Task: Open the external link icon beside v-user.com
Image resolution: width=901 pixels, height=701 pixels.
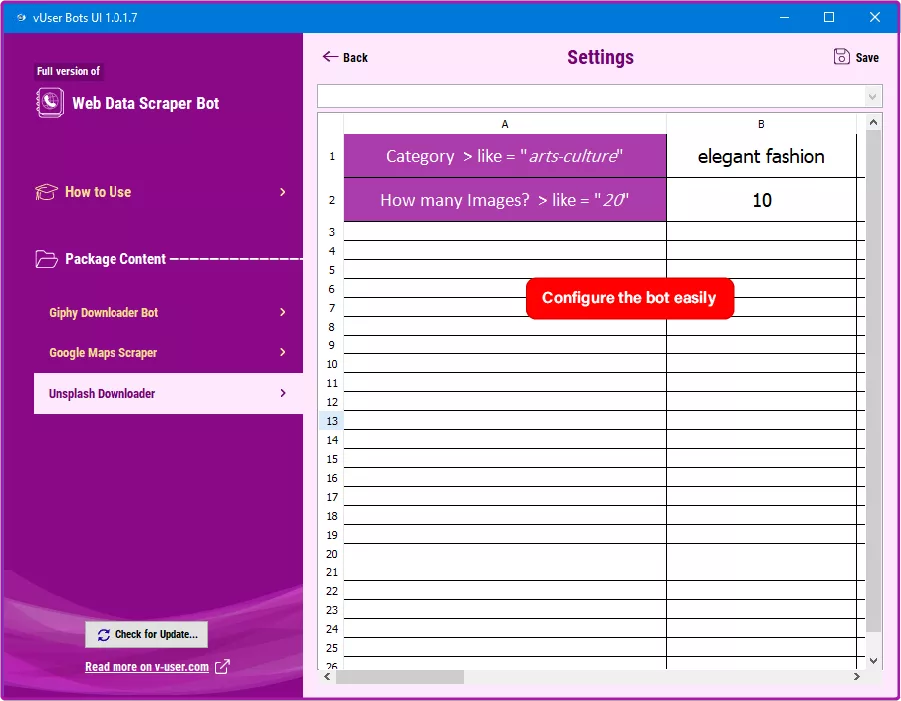Action: (222, 667)
